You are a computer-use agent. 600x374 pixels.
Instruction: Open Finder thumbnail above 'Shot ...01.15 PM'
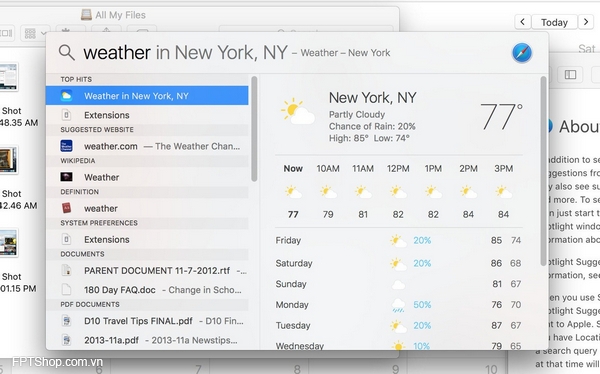8,243
